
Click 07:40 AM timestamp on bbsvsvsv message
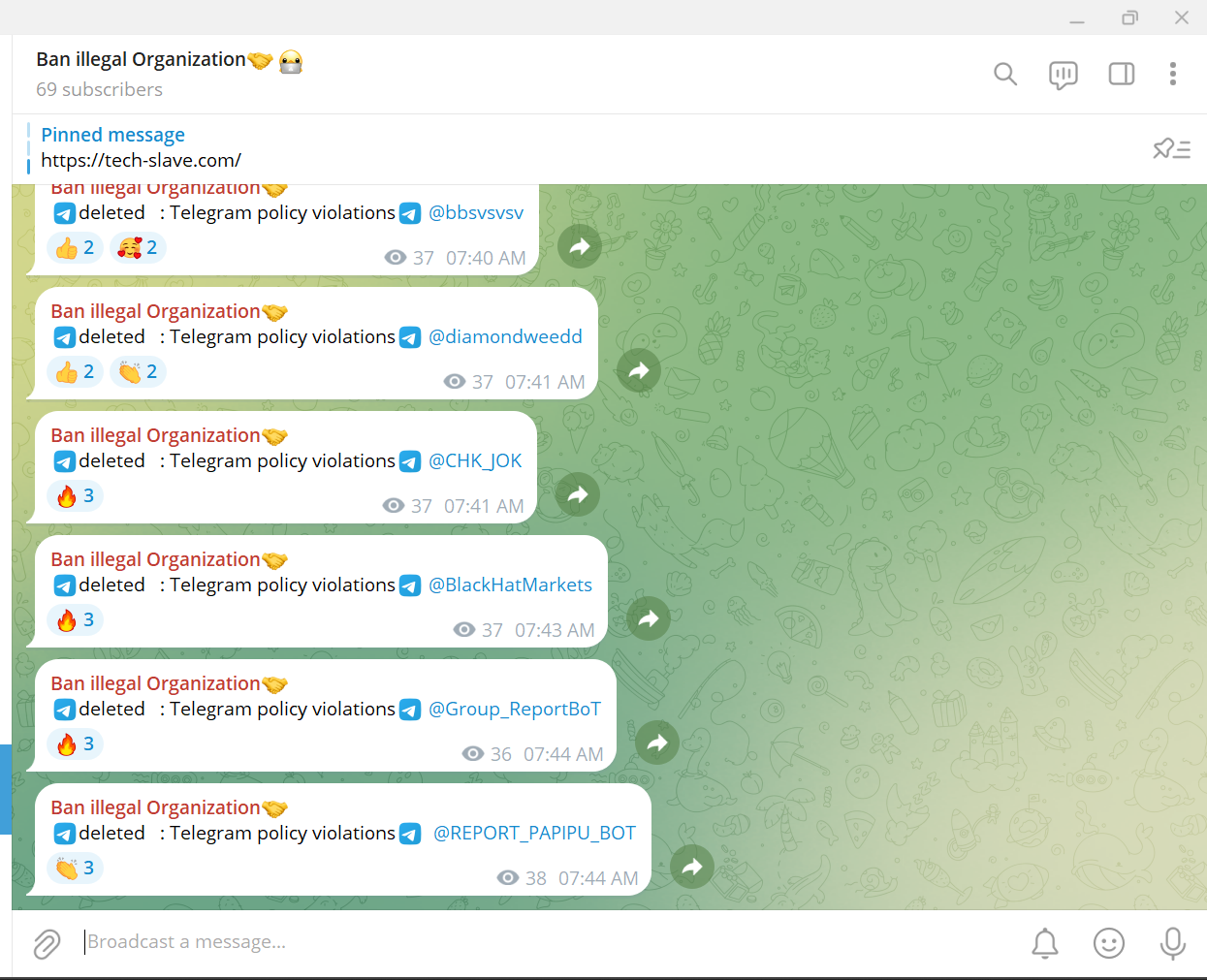click(486, 258)
